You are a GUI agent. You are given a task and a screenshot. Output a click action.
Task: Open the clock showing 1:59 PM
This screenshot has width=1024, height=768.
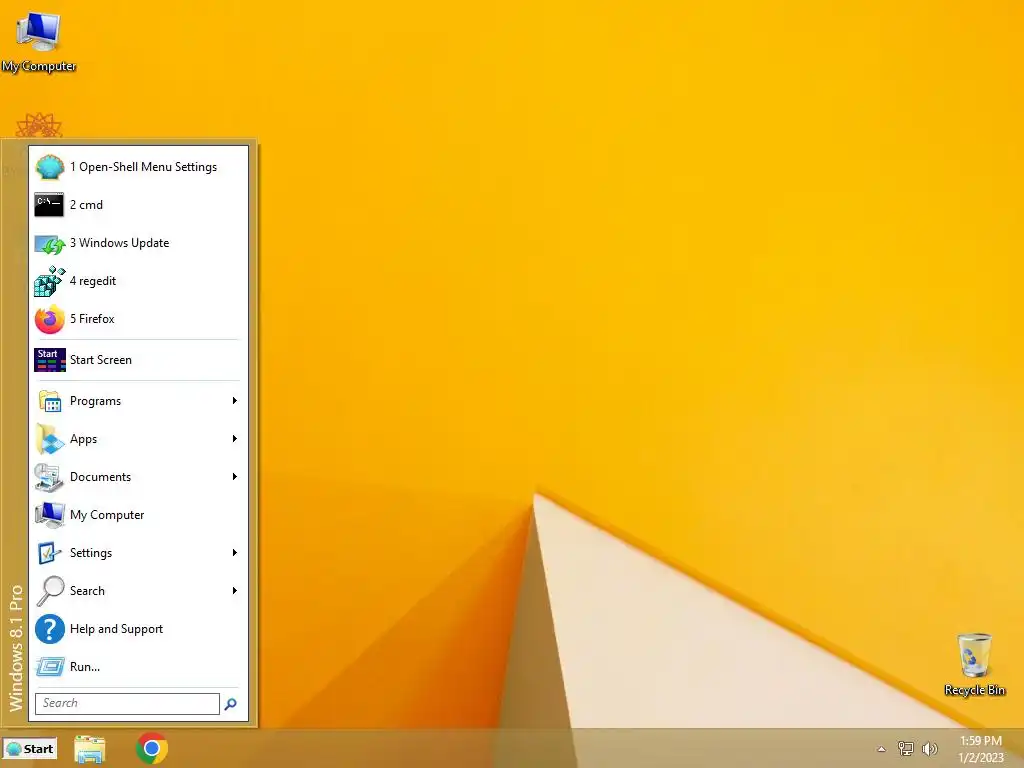[x=981, y=741]
